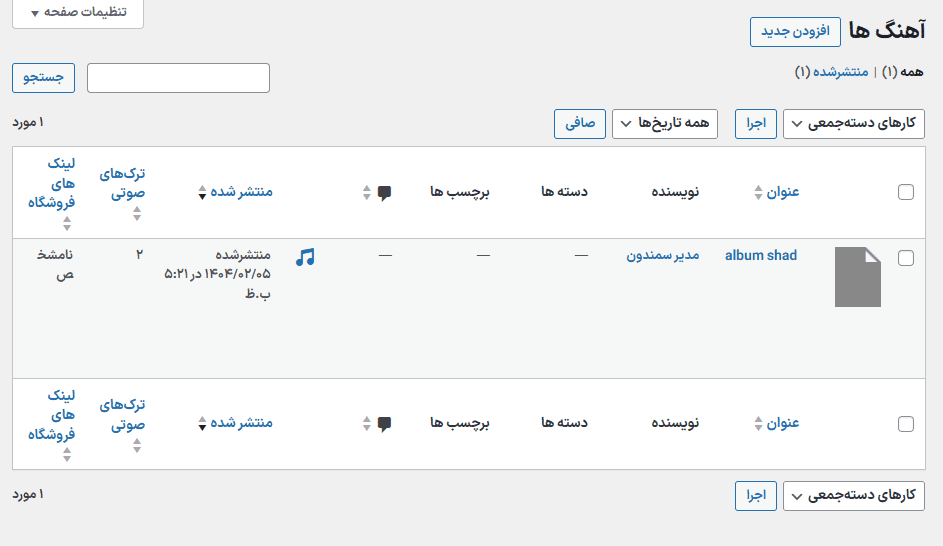943x546 pixels.
Task: Sort by منتشر شده in the header
Action: pos(235,192)
